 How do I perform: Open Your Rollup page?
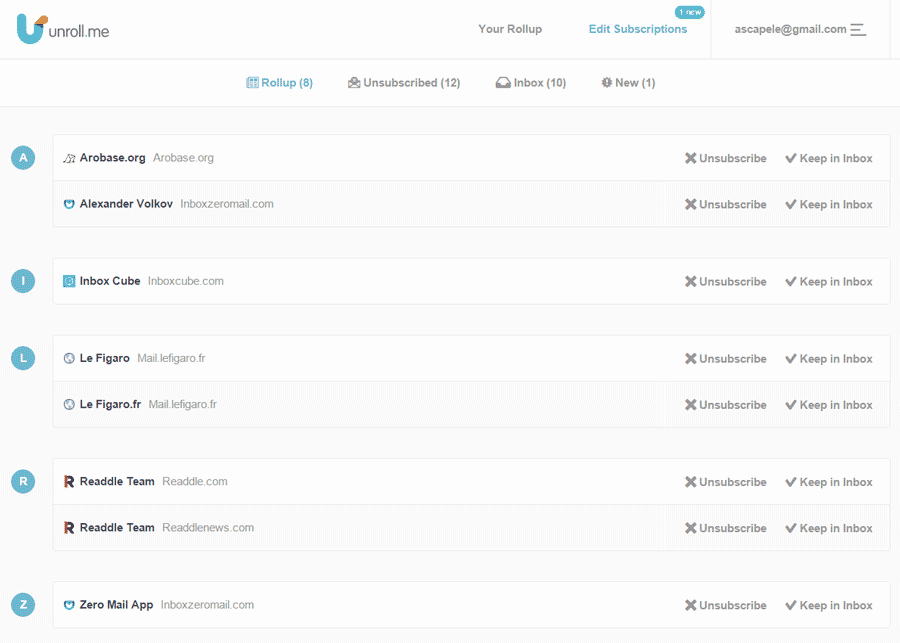point(510,29)
